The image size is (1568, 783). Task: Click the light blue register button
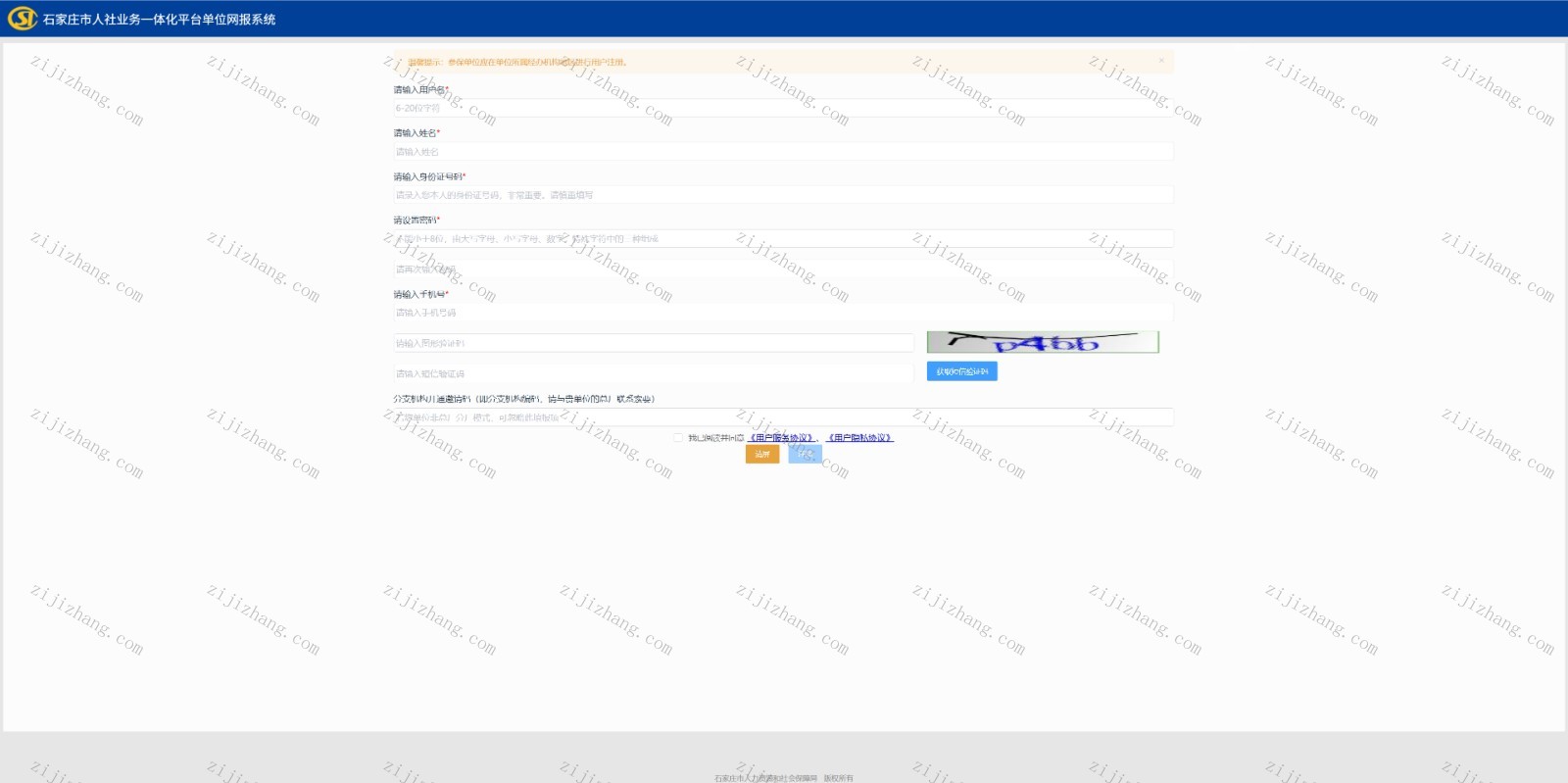coord(805,455)
